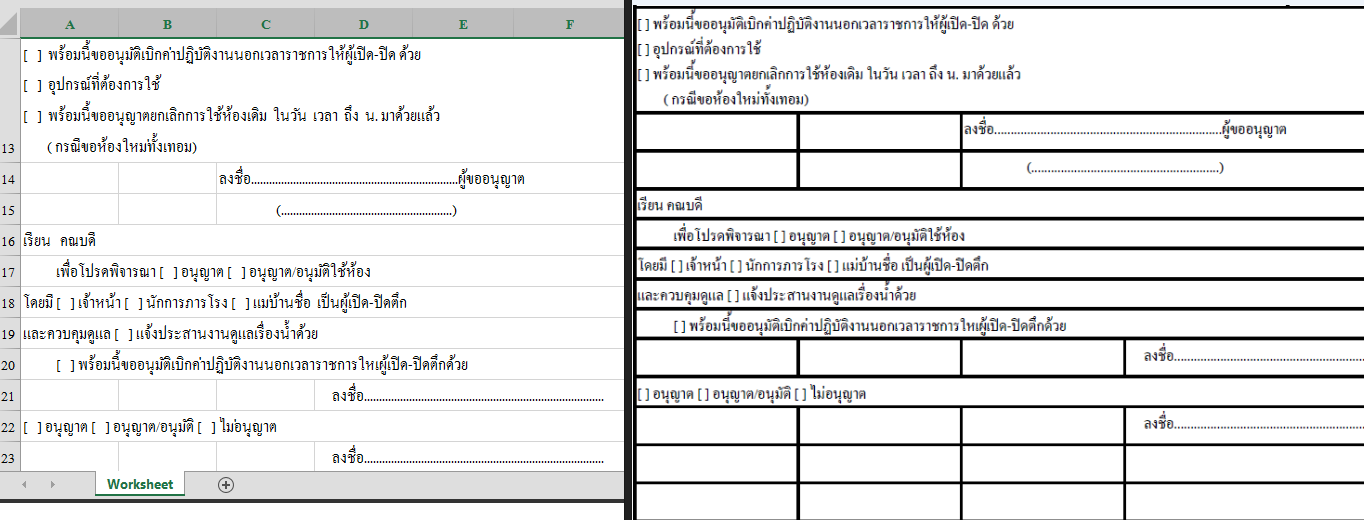Click 'อุปกรณ์ที่ต้องการใช้' in the right preview pane
This screenshot has height=520, width=1364.
pyautogui.click(x=707, y=49)
